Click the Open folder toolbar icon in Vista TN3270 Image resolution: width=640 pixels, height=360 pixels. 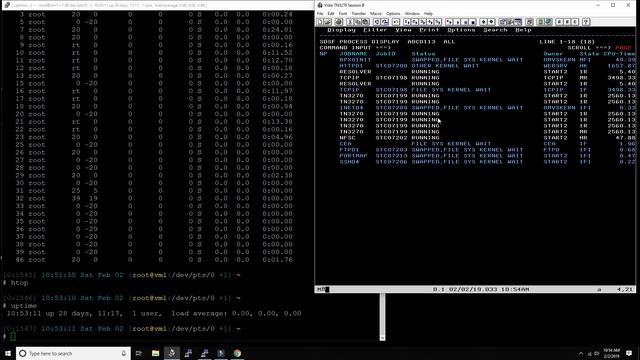[328, 22]
